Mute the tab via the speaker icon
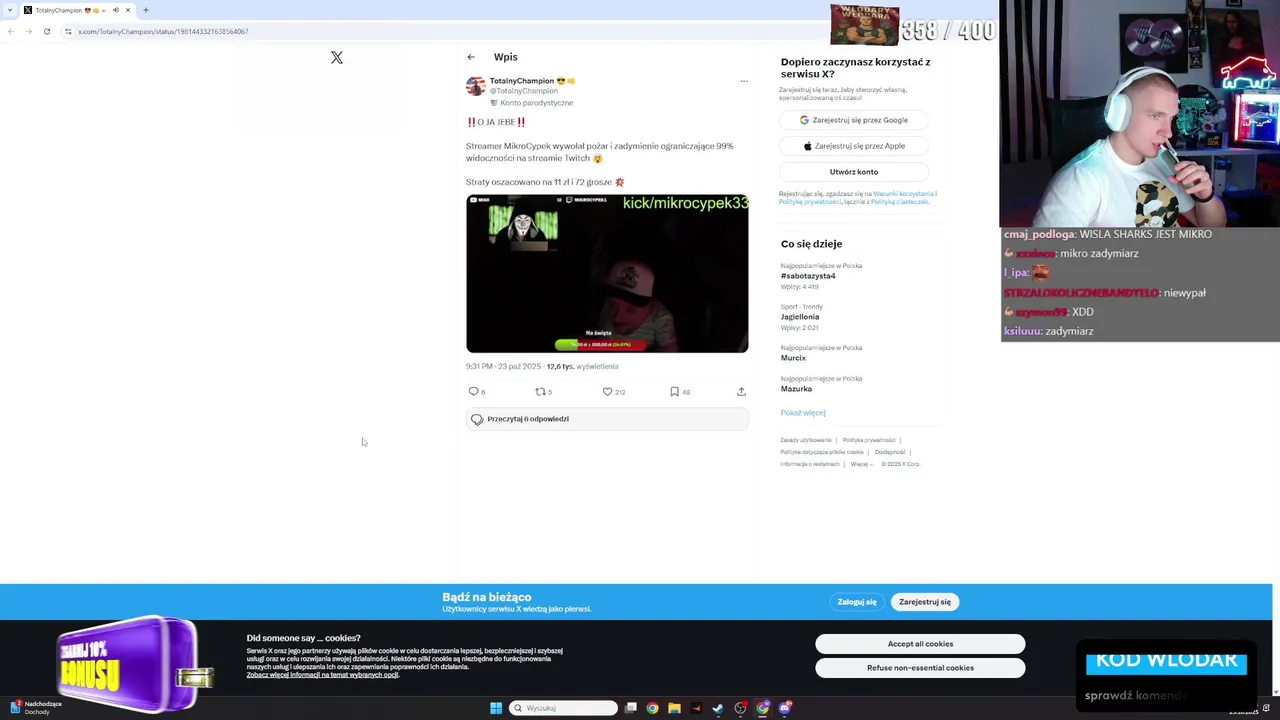This screenshot has width=1280, height=720. pos(115,10)
